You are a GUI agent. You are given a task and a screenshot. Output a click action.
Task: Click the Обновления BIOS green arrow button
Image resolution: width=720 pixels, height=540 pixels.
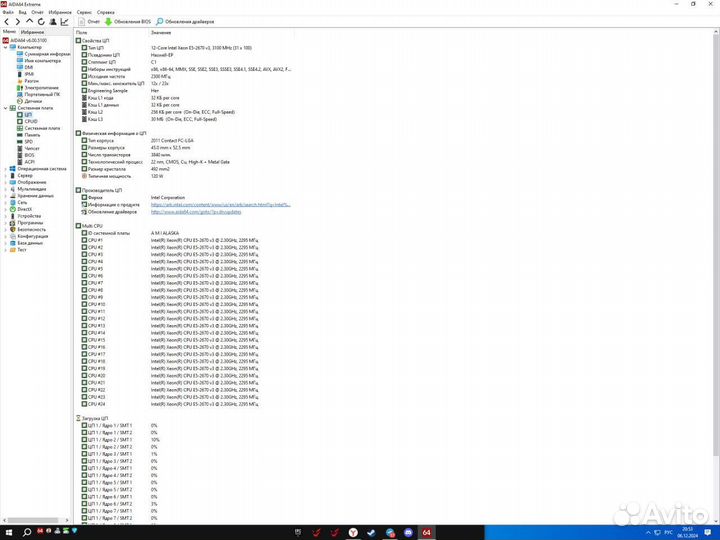point(128,22)
